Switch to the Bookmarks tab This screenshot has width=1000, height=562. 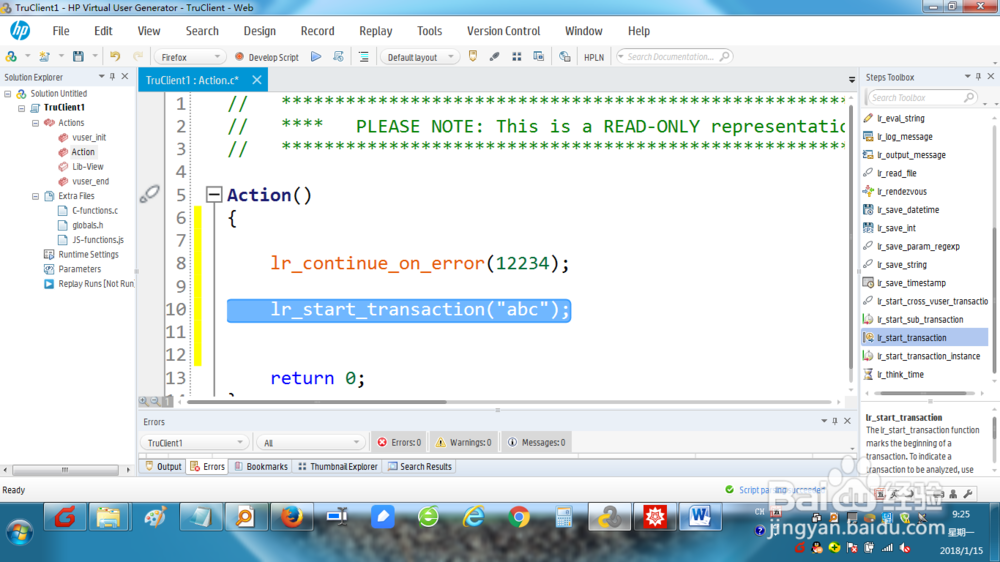(261, 466)
